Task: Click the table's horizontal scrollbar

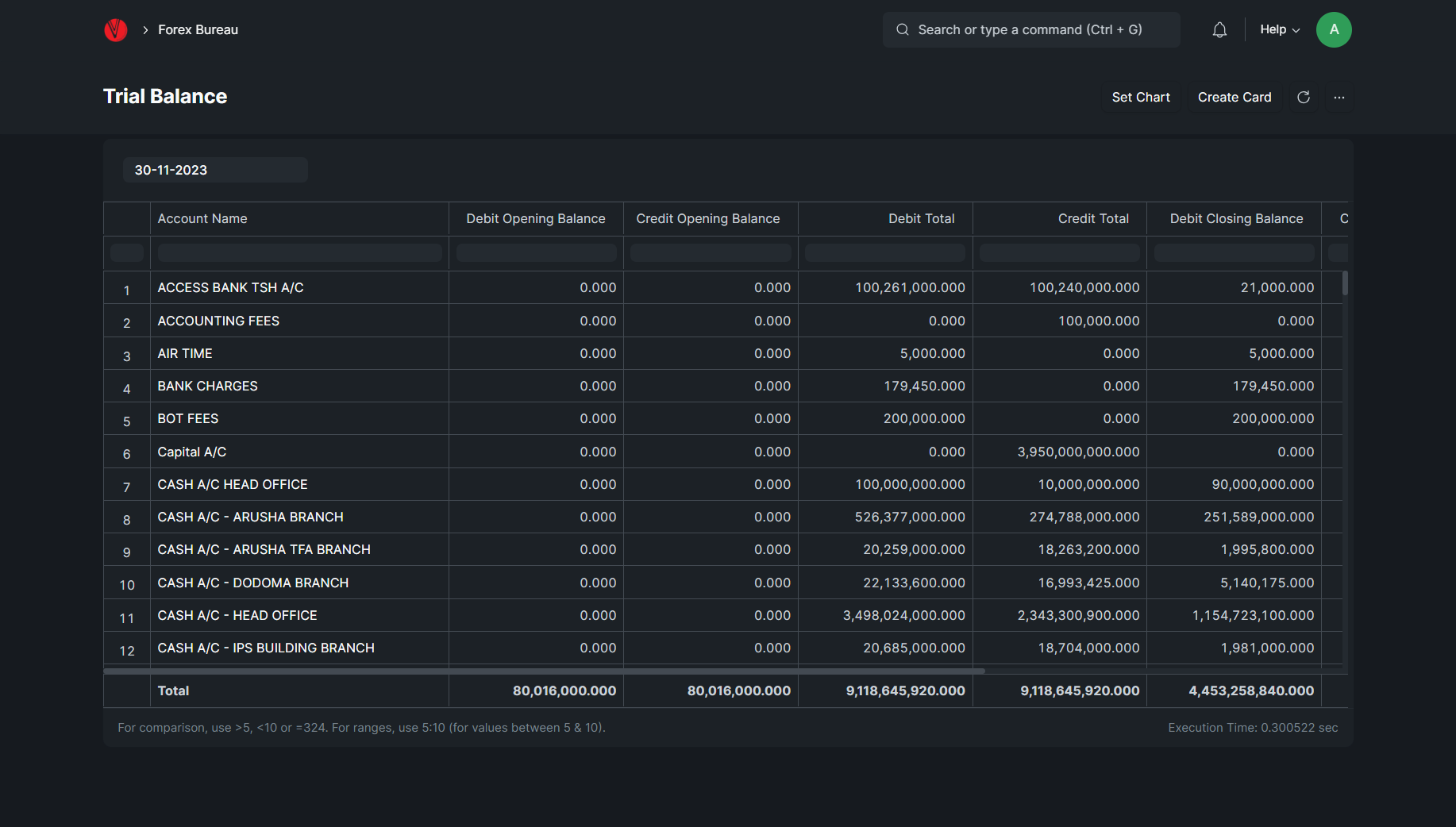Action: pyautogui.click(x=545, y=671)
